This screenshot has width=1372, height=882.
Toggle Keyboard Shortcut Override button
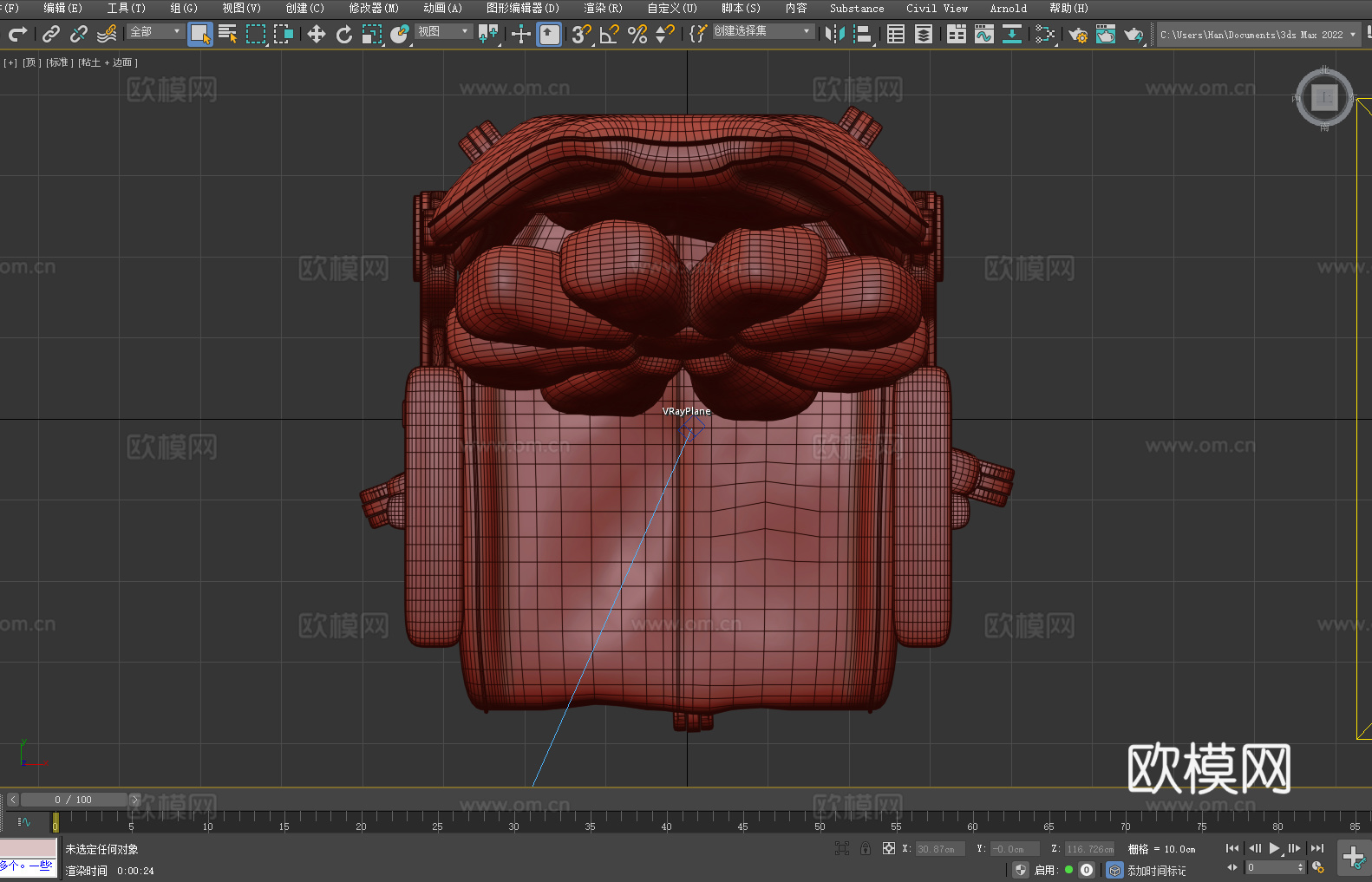(549, 34)
